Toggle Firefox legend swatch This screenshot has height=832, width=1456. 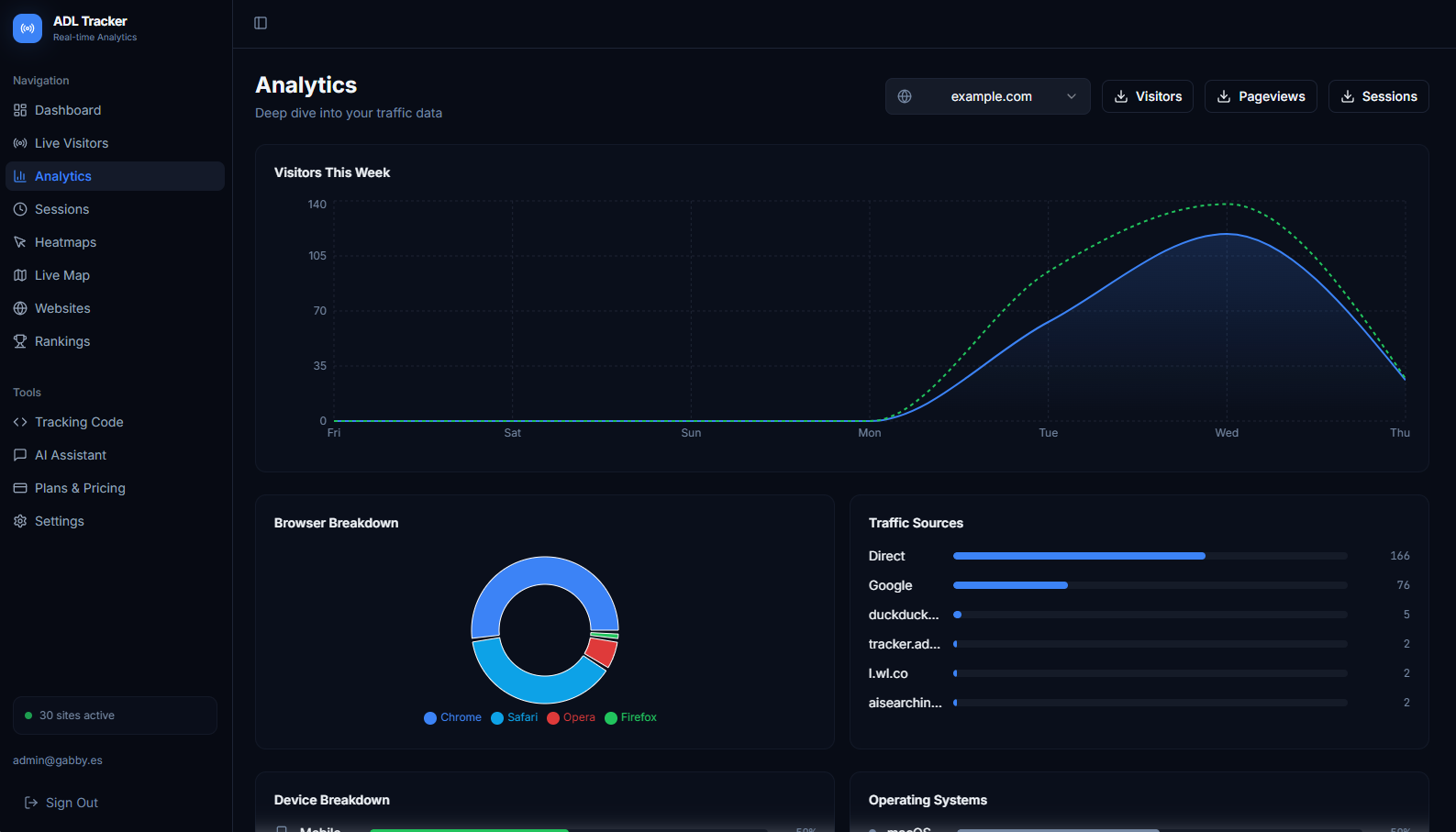pyautogui.click(x=611, y=718)
